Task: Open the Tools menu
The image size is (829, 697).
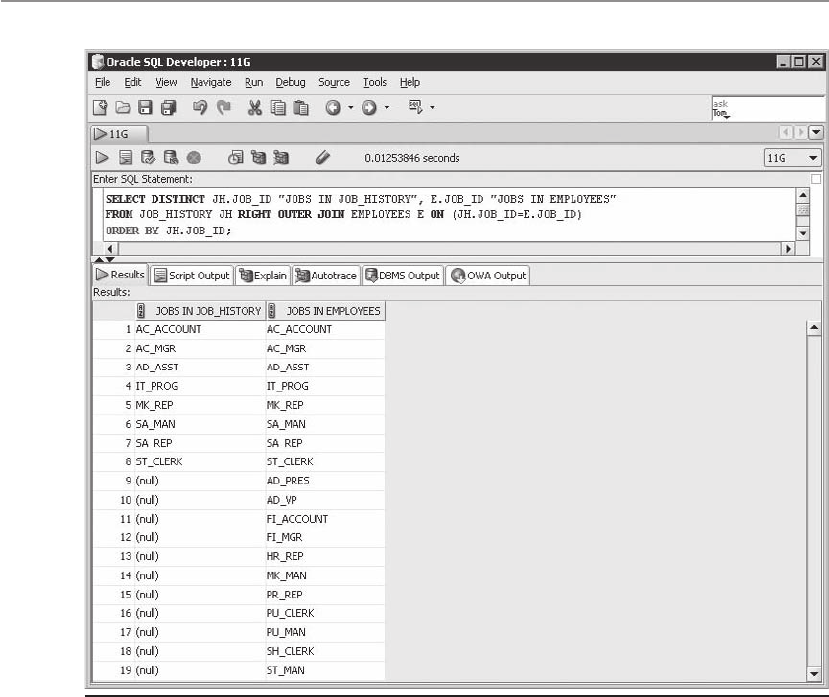Action: pos(375,82)
